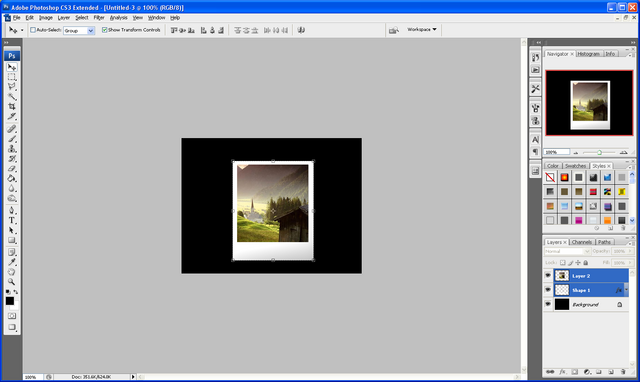Select the Rectangular Marquee tool
Screen dimensions: 640x382
[12, 77]
